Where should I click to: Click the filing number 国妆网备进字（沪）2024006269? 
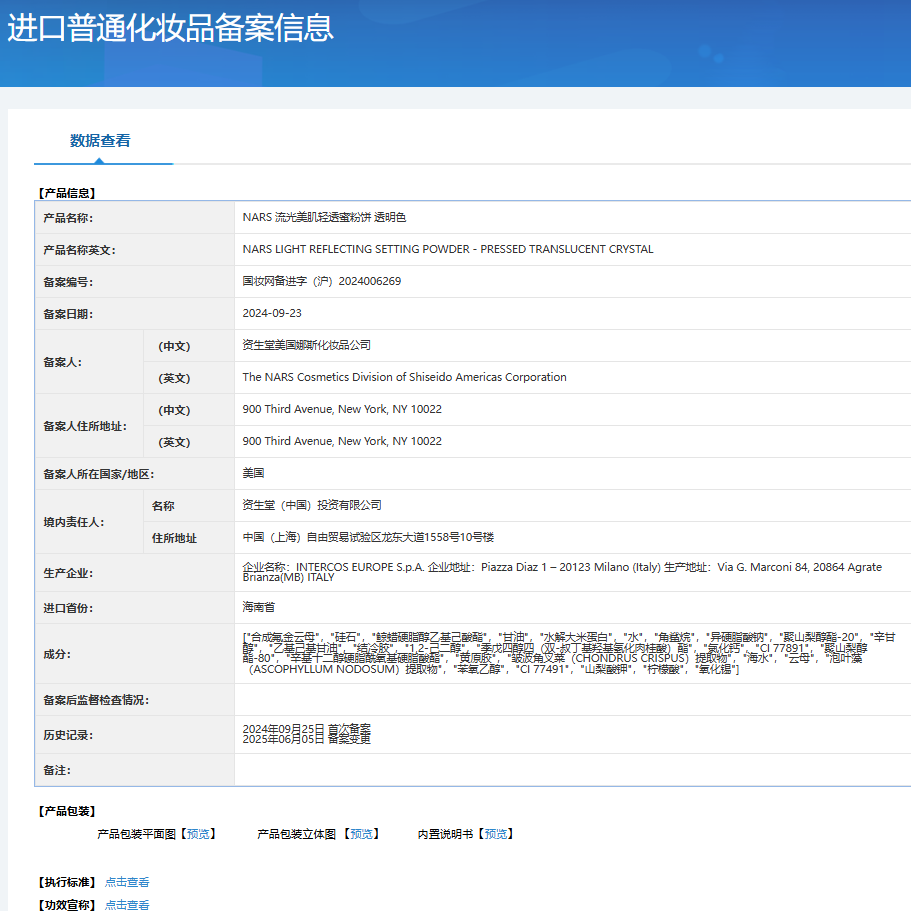pyautogui.click(x=321, y=281)
